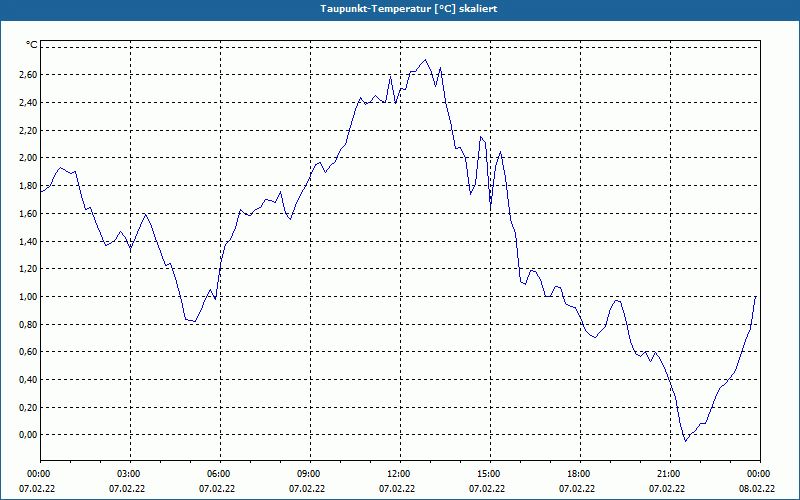The image size is (800, 500).
Task: Click the 03:00 time axis label
Action: 130,474
